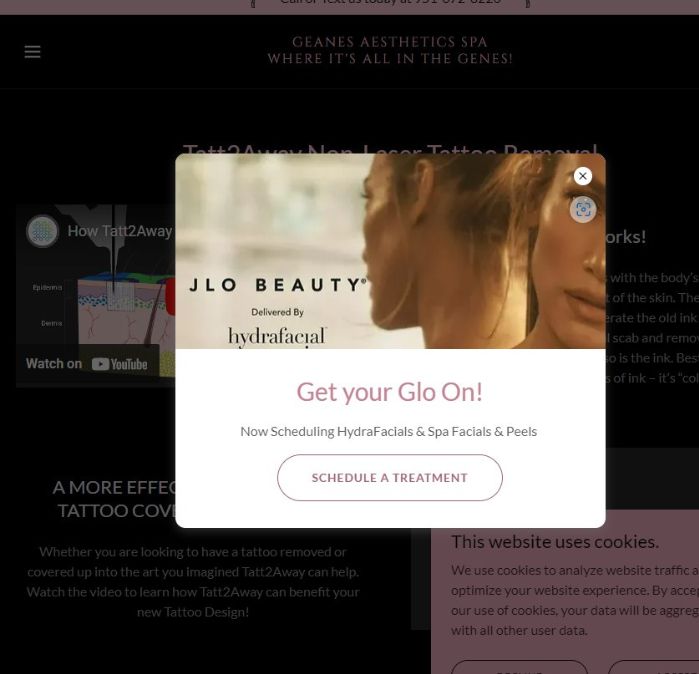Click 'Now Scheduling HydraFacials & Spa Facials' text
The height and width of the screenshot is (674, 699).
pos(388,432)
